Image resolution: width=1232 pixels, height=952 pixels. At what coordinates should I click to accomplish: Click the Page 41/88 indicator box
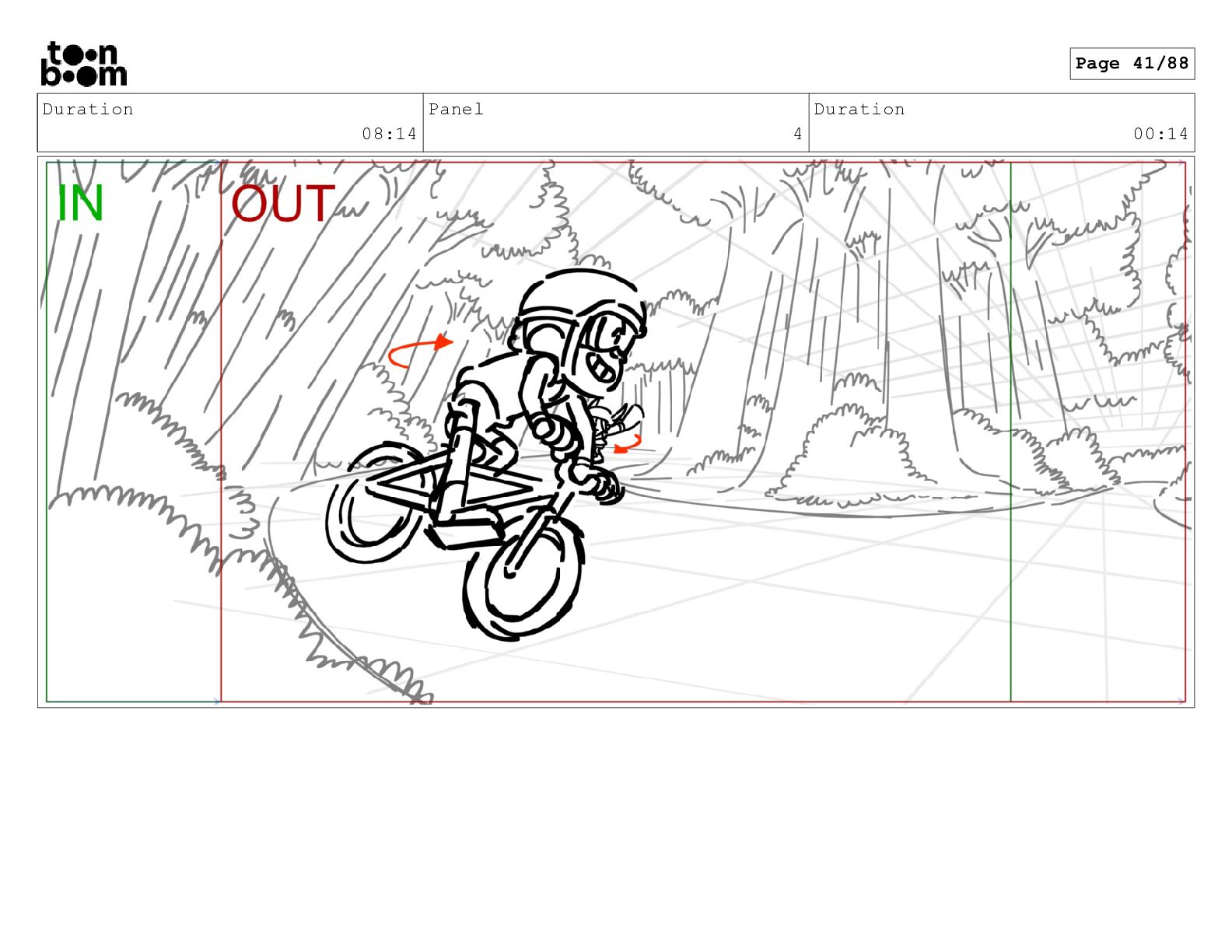1132,64
